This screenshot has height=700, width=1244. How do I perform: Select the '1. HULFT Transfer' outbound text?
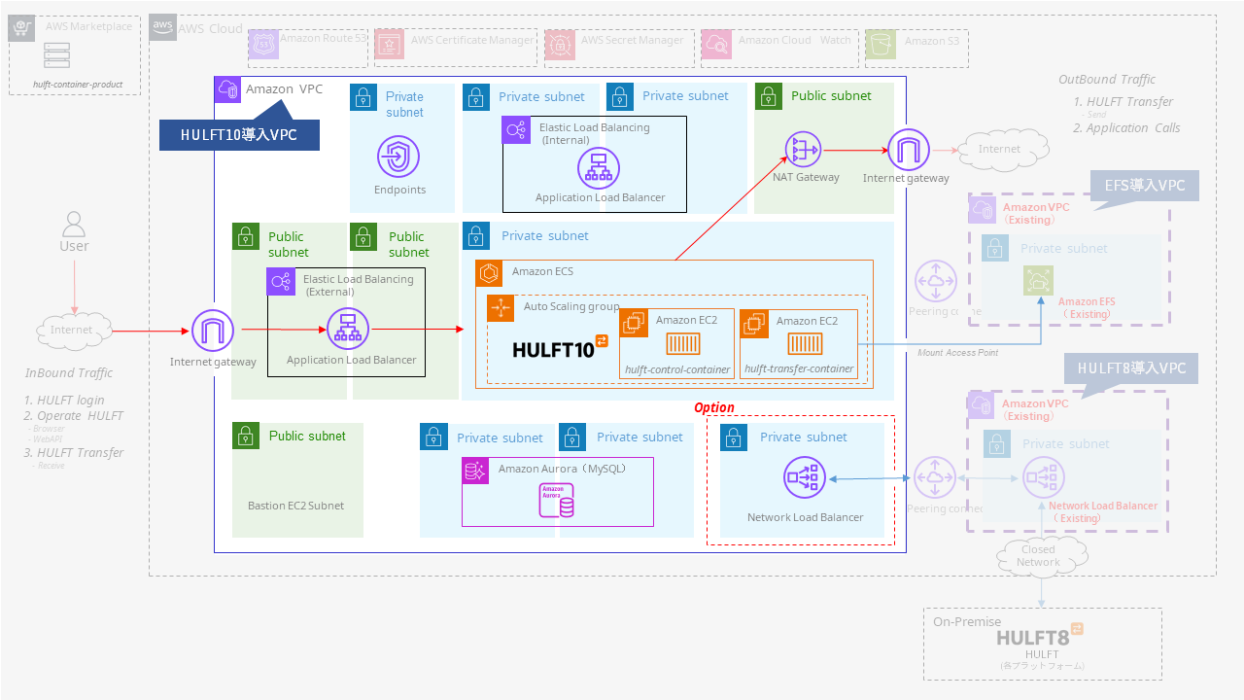(1123, 101)
